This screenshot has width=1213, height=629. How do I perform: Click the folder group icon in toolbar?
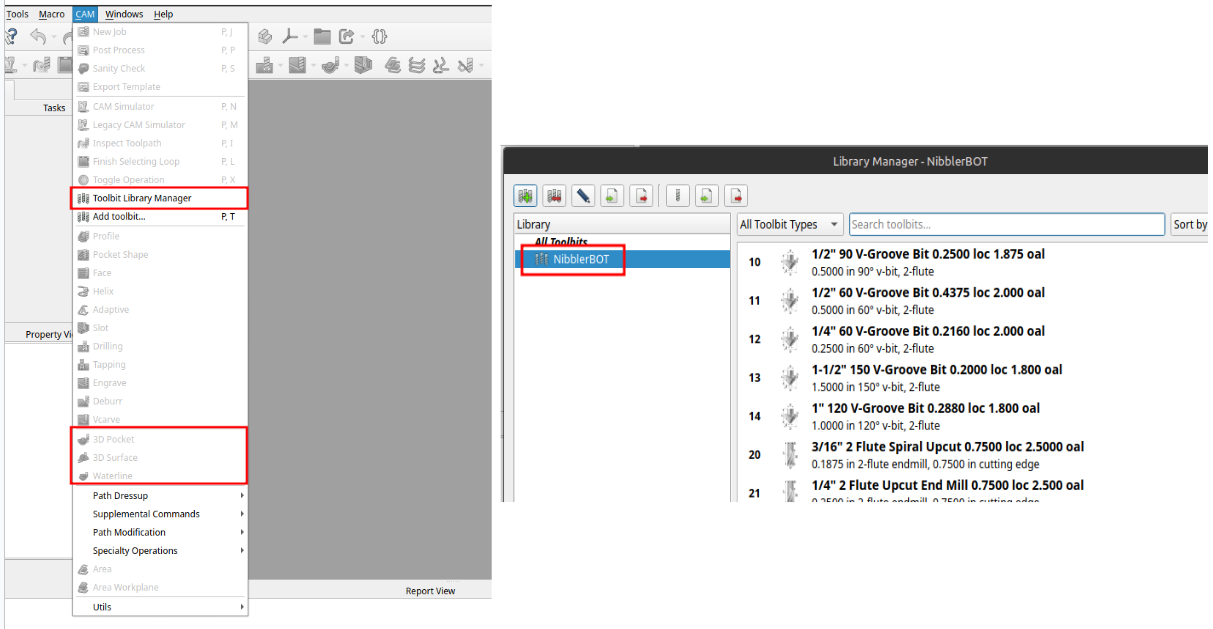[322, 37]
